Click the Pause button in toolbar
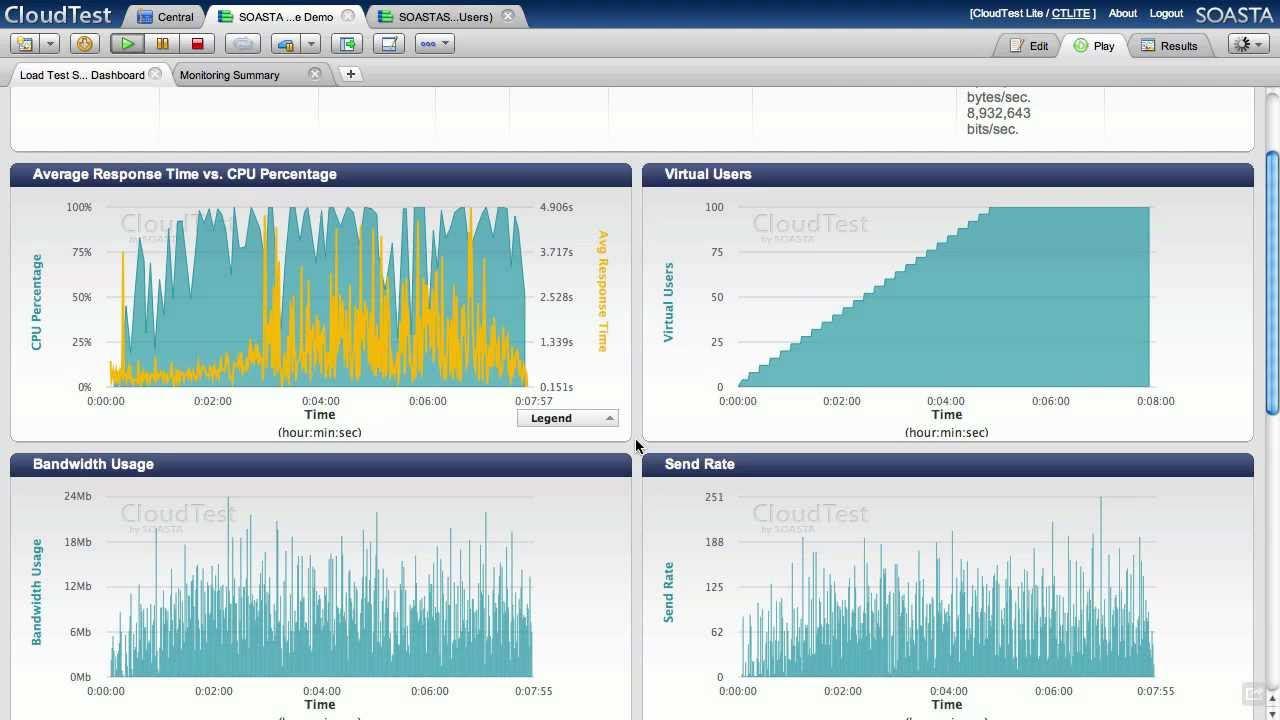This screenshot has height=720, width=1280. 162,44
